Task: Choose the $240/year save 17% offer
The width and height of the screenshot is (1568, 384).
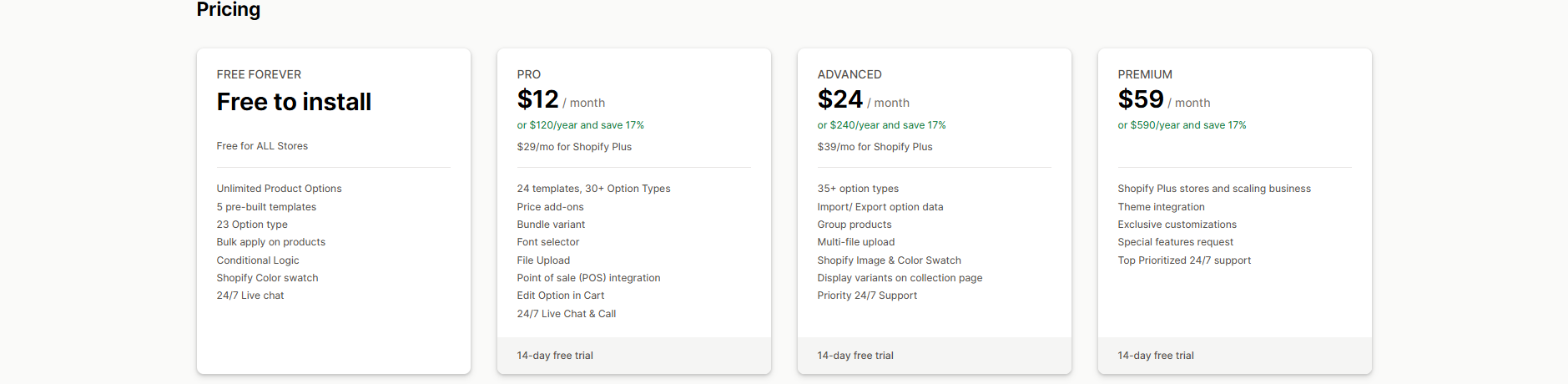Action: [881, 125]
